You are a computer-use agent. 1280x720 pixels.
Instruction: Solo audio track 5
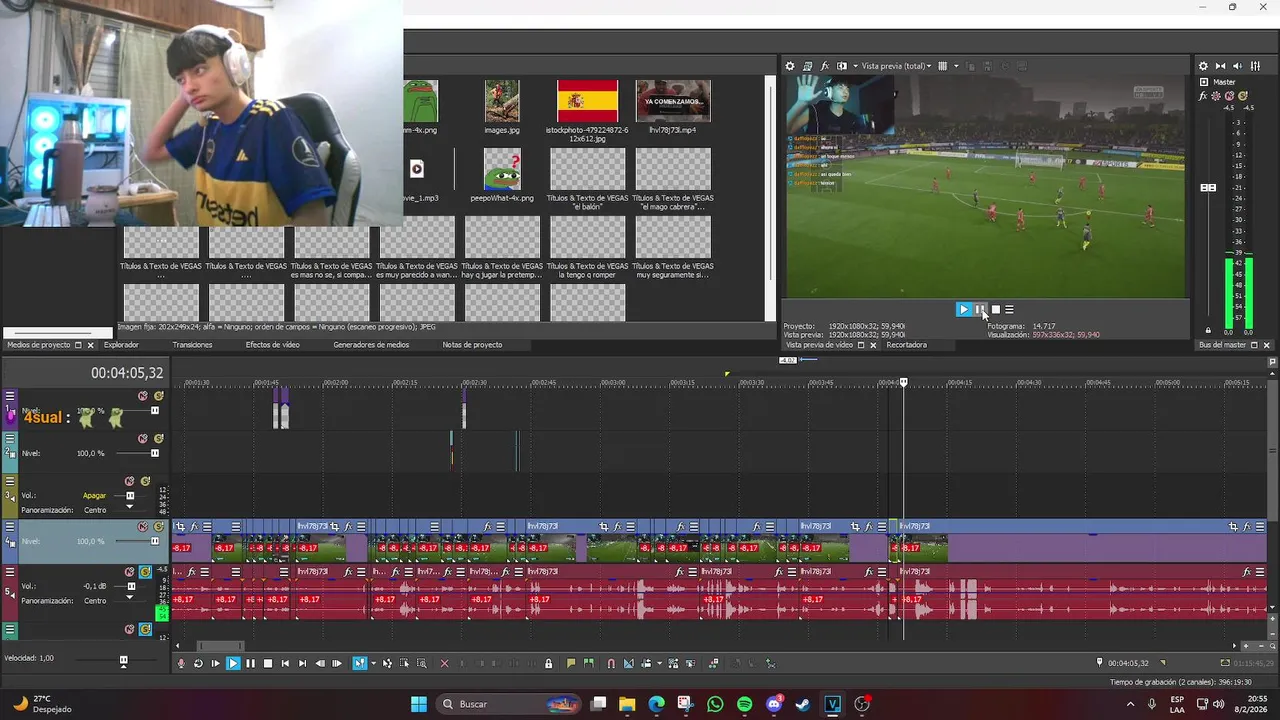(x=146, y=572)
